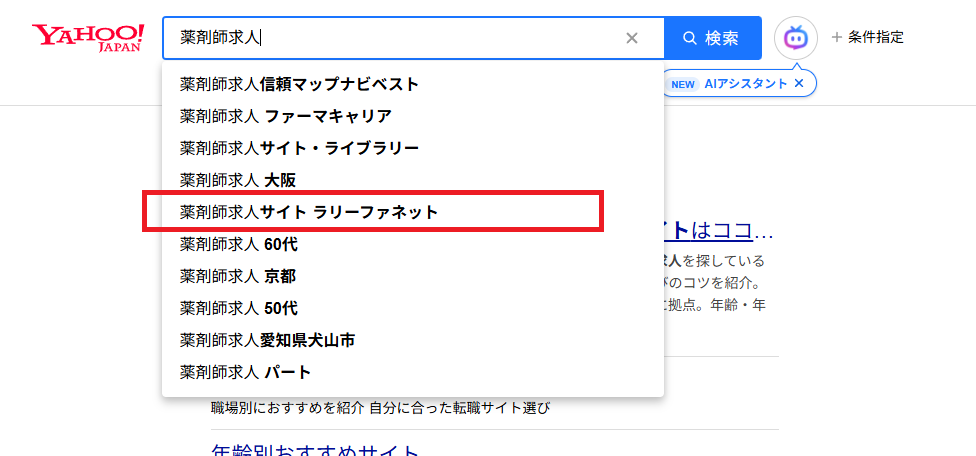This screenshot has width=976, height=456.
Task: Click the blue 検索 search button
Action: tap(713, 38)
